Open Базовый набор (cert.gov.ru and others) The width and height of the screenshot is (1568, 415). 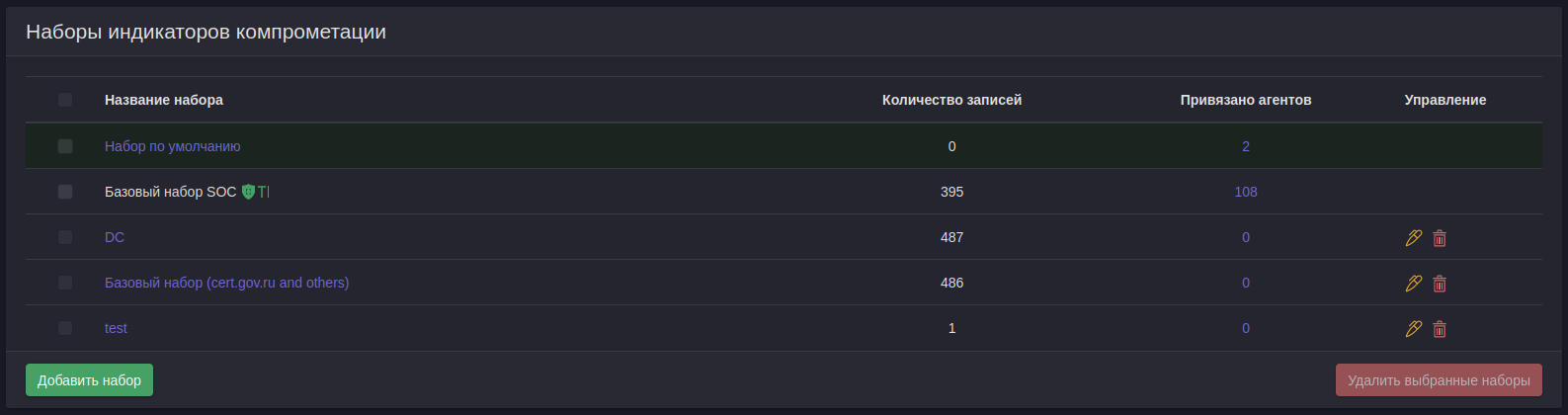pos(226,283)
